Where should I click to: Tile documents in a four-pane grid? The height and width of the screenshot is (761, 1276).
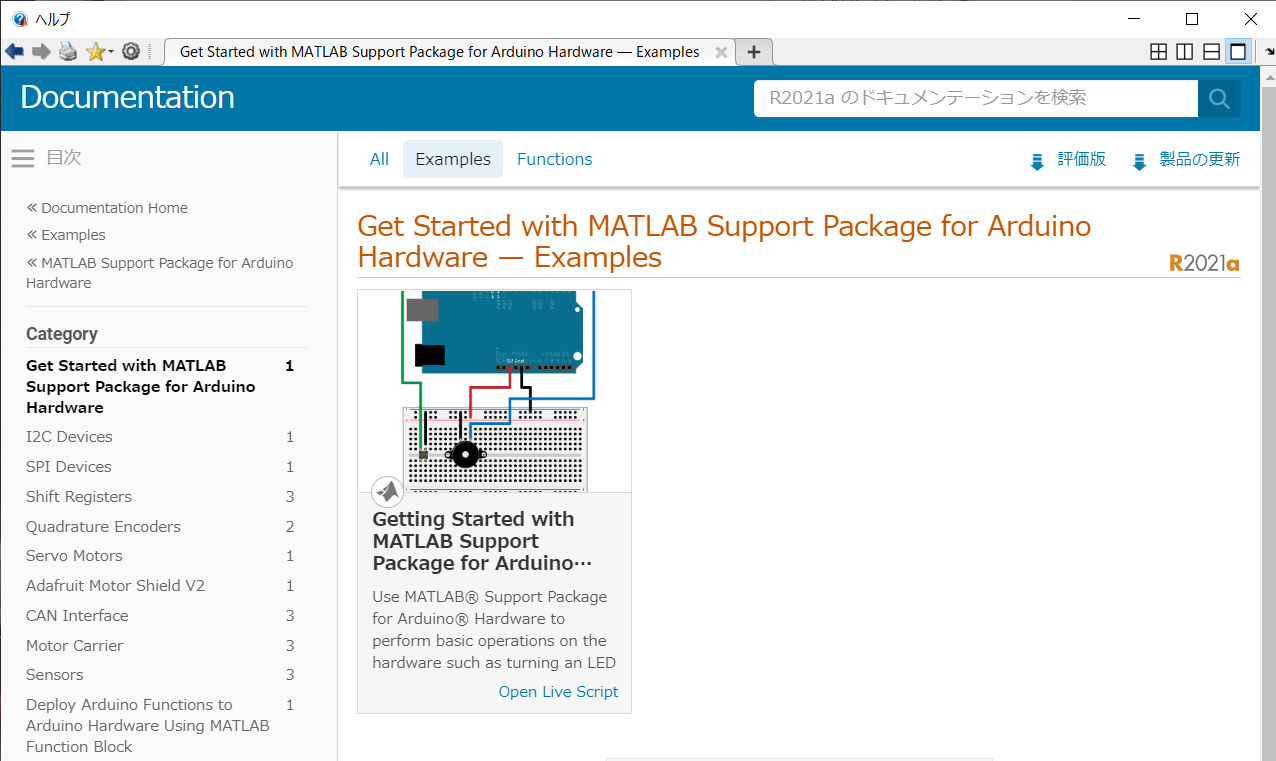[1158, 52]
